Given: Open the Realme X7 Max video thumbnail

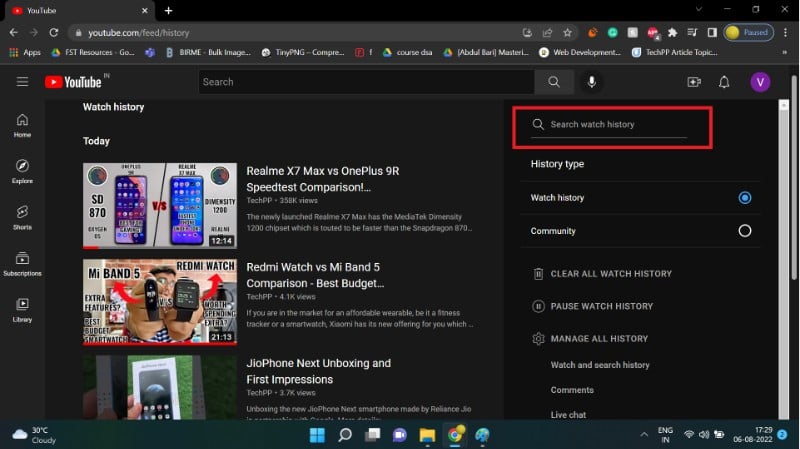Looking at the screenshot, I should [x=160, y=206].
